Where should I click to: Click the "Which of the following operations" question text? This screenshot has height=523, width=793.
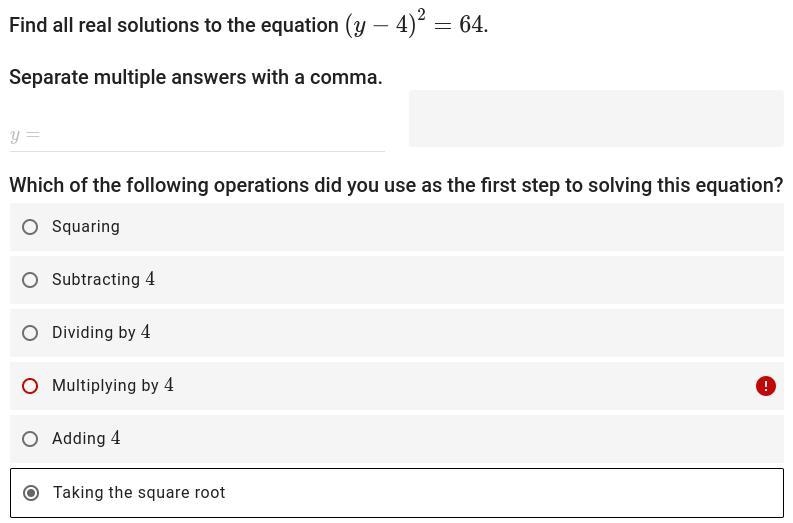396,185
